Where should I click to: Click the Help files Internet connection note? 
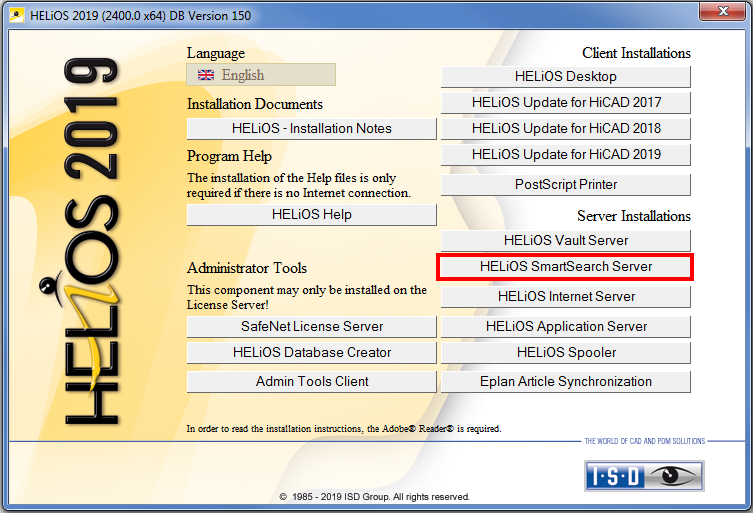299,185
